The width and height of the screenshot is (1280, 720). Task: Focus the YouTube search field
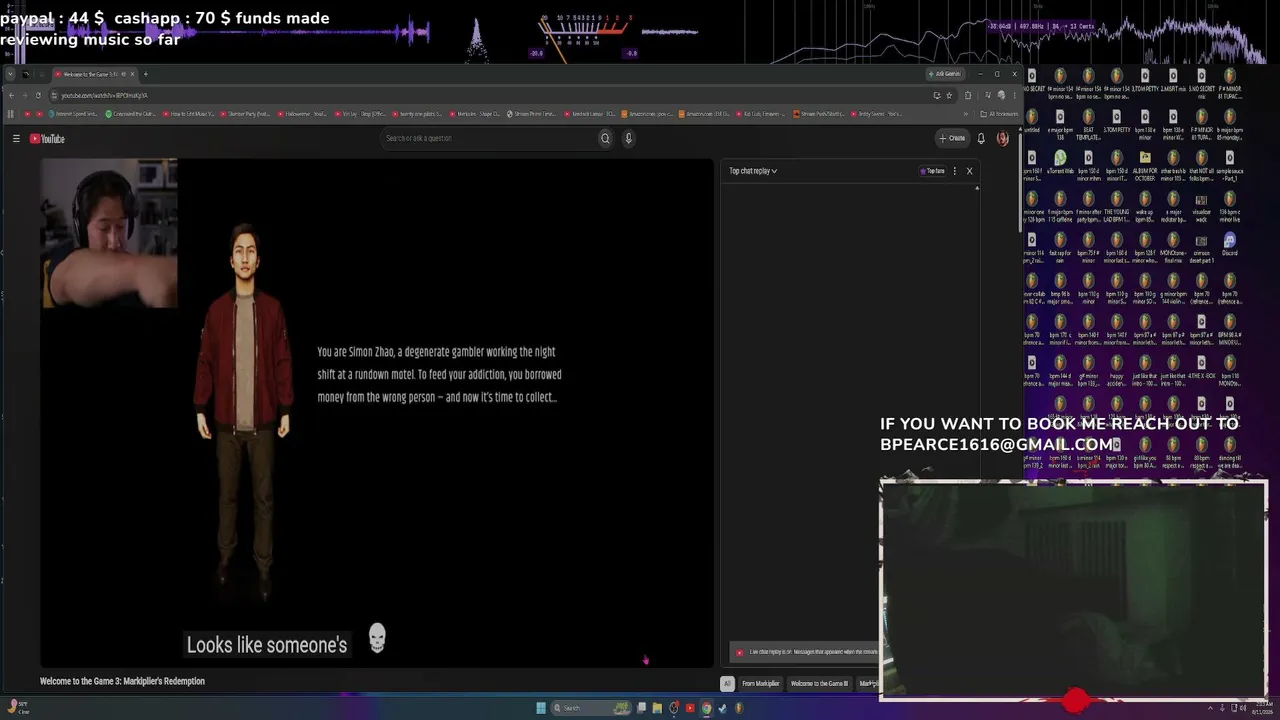490,139
